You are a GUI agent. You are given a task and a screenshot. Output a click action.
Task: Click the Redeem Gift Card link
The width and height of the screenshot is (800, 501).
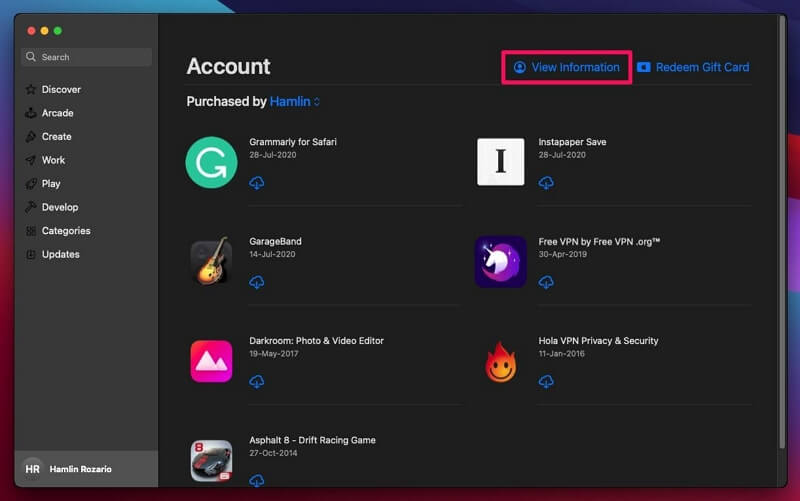coord(693,67)
